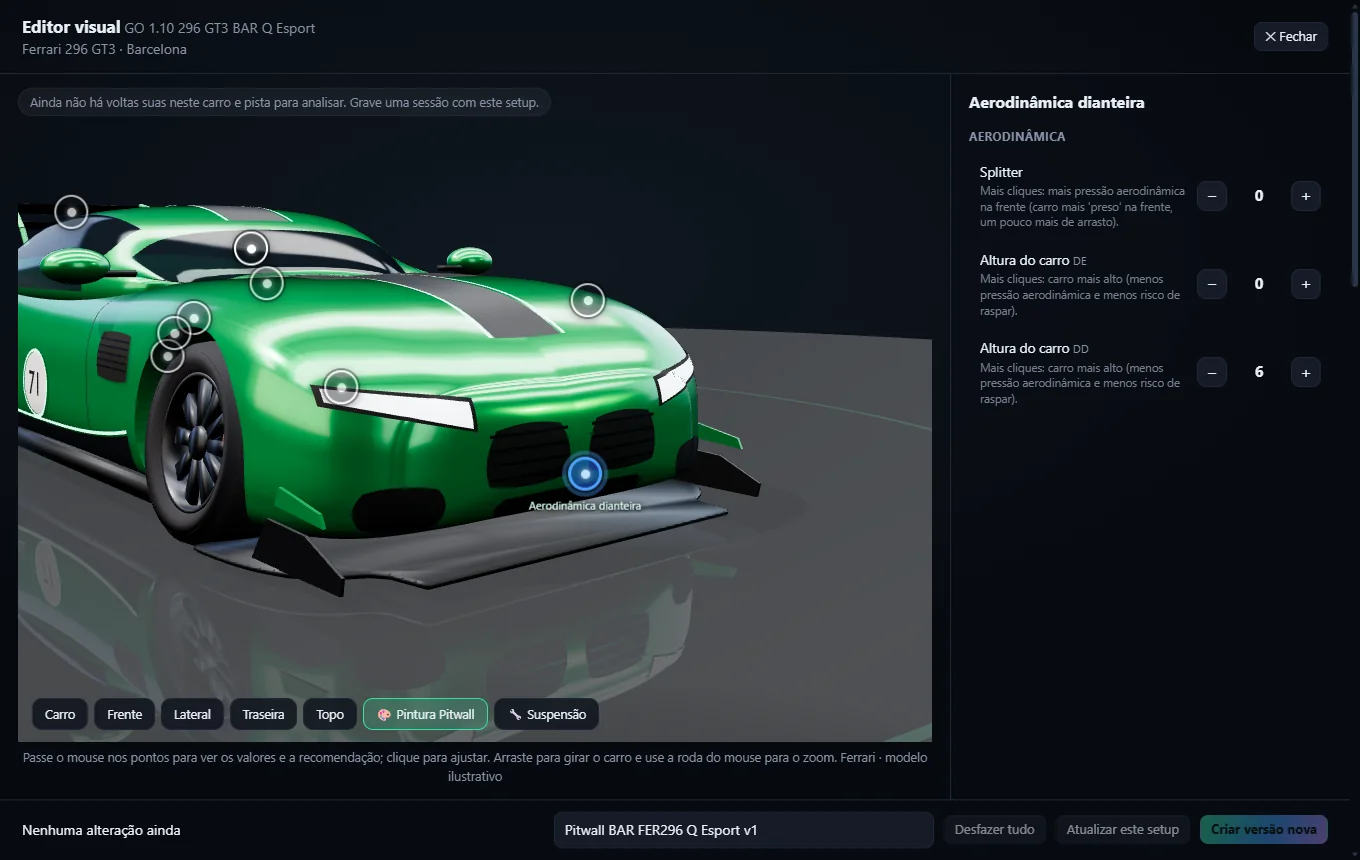Click the Aerodinâmica dianteira panel heading
Screen dimensions: 1360x860
[1056, 102]
